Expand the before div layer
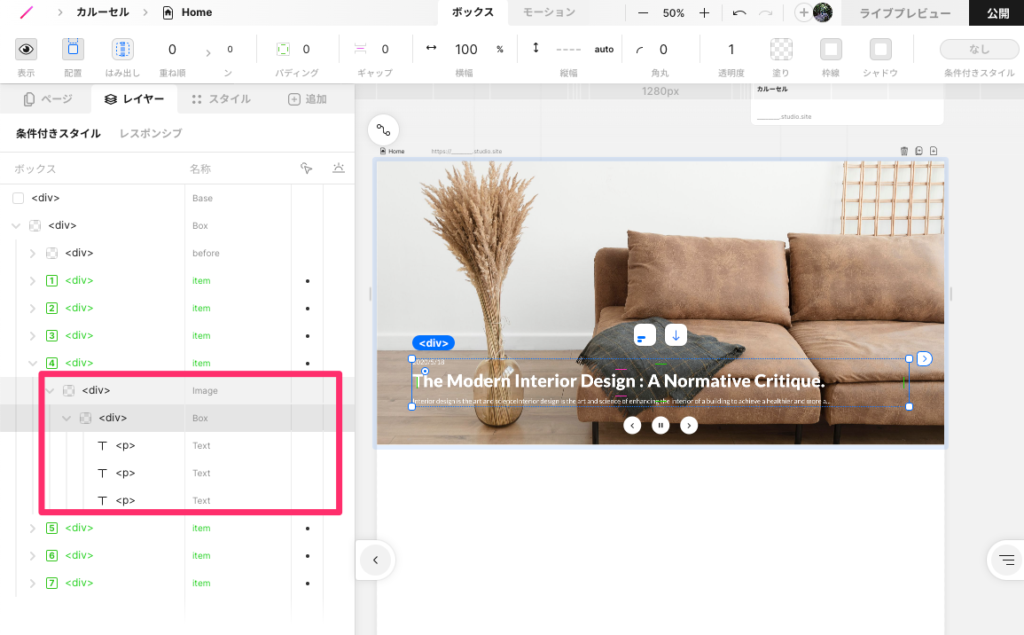Screen dimensions: 1024x635 [x=32, y=253]
